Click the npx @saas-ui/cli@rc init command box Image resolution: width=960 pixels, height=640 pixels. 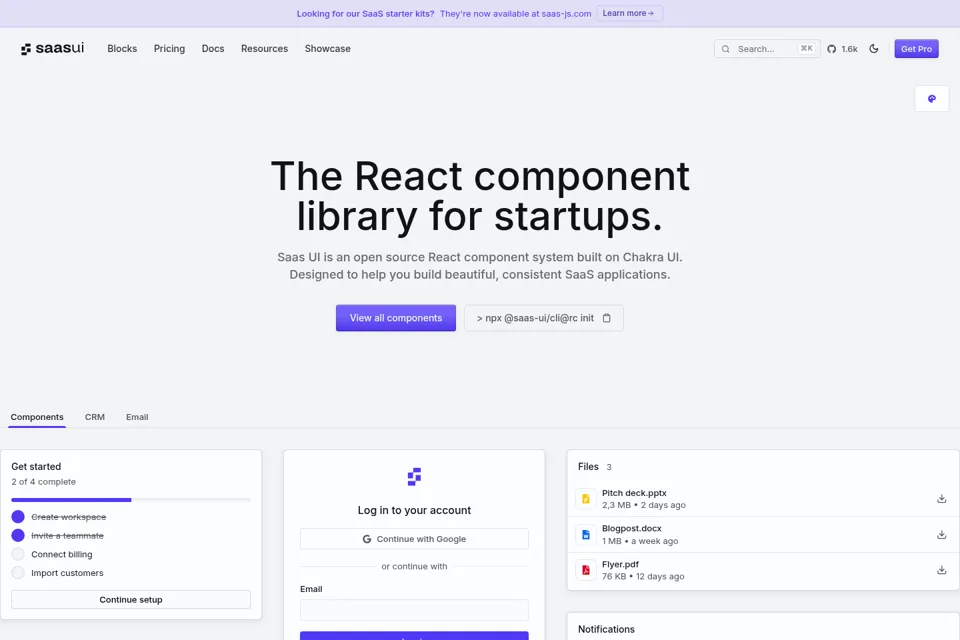coord(544,318)
